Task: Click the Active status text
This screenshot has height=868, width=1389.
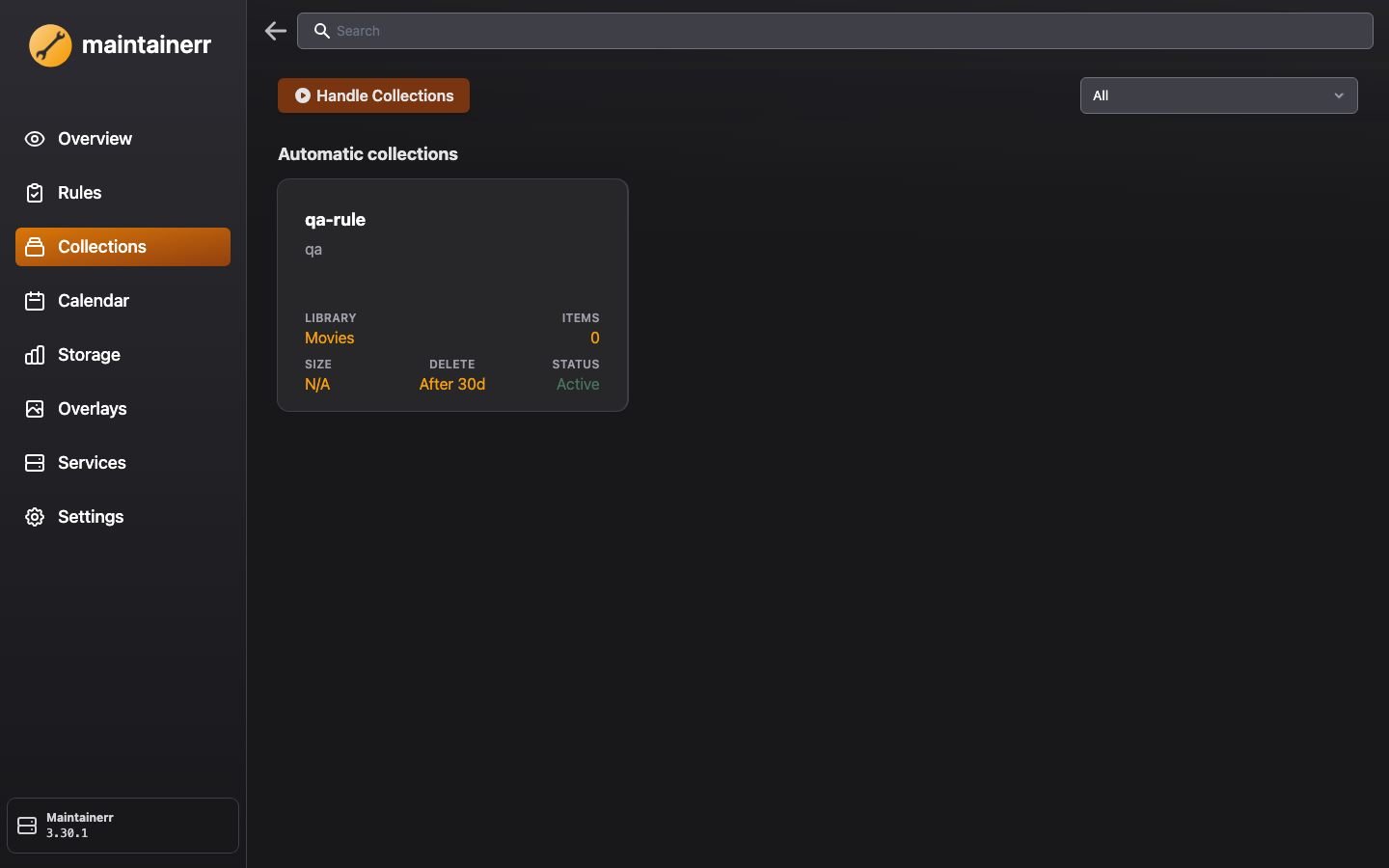Action: point(578,384)
